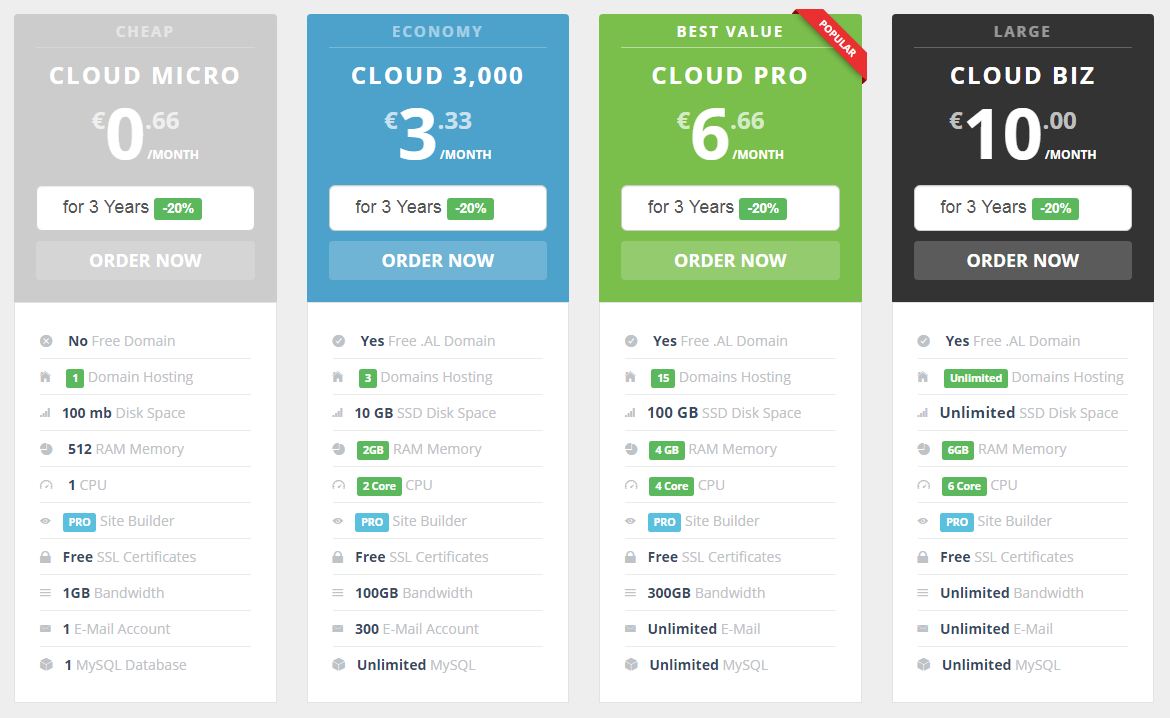Image resolution: width=1170 pixels, height=718 pixels.
Task: Click the cross icon beside No Free Domain
Action: point(46,341)
